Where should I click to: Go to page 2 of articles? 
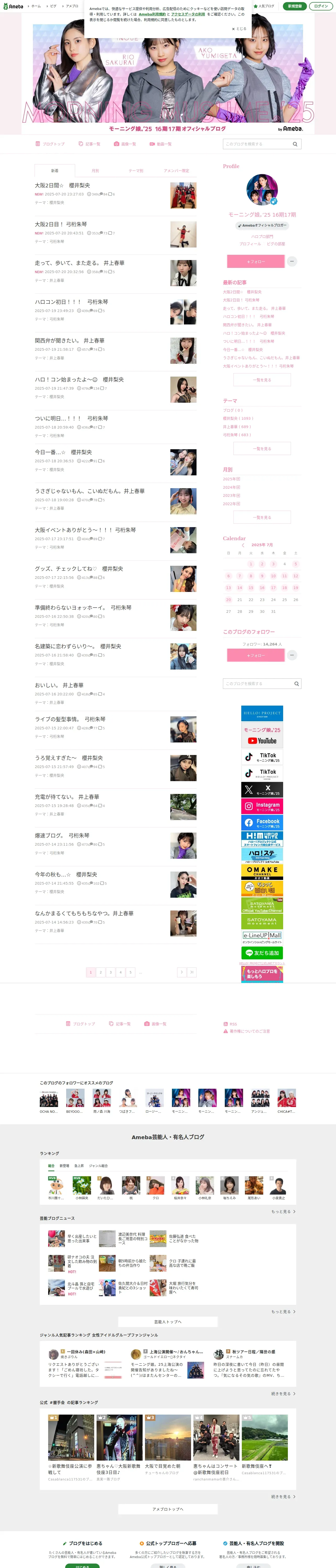click(101, 972)
